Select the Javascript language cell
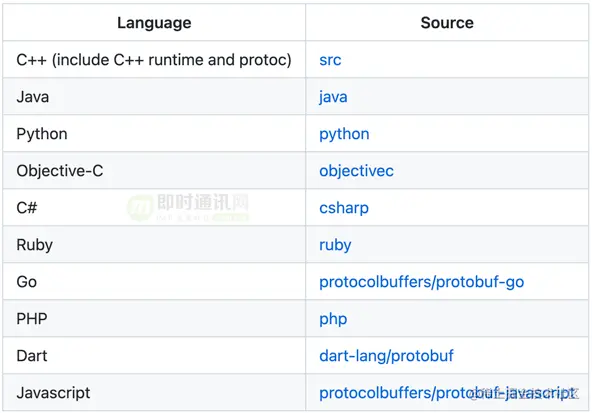Image resolution: width=592 pixels, height=413 pixels. (154, 393)
